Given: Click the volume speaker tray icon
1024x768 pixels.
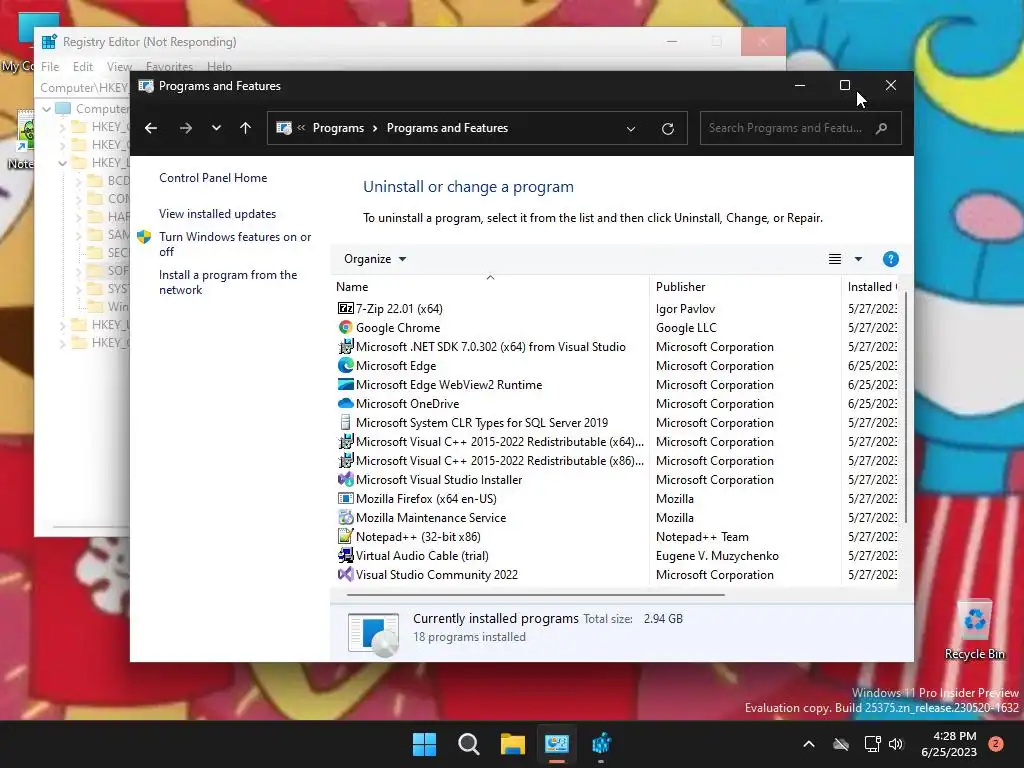Looking at the screenshot, I should click(896, 744).
